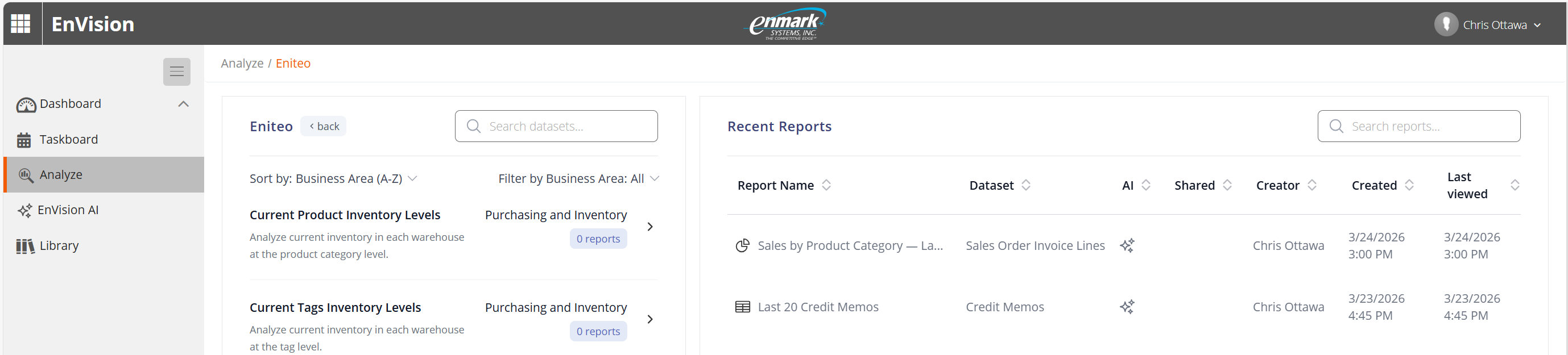The image size is (1568, 355).
Task: Select the Analyze menu item
Action: [x=104, y=174]
